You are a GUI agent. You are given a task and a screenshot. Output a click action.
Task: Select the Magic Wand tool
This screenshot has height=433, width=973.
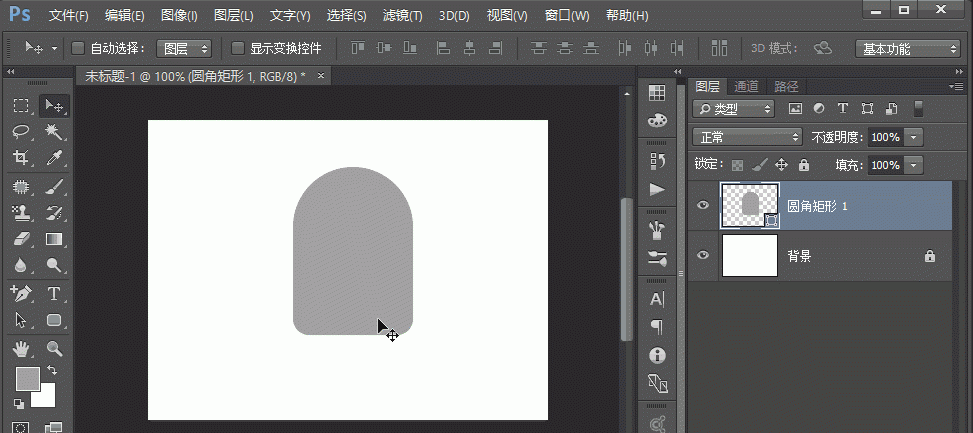tap(54, 132)
